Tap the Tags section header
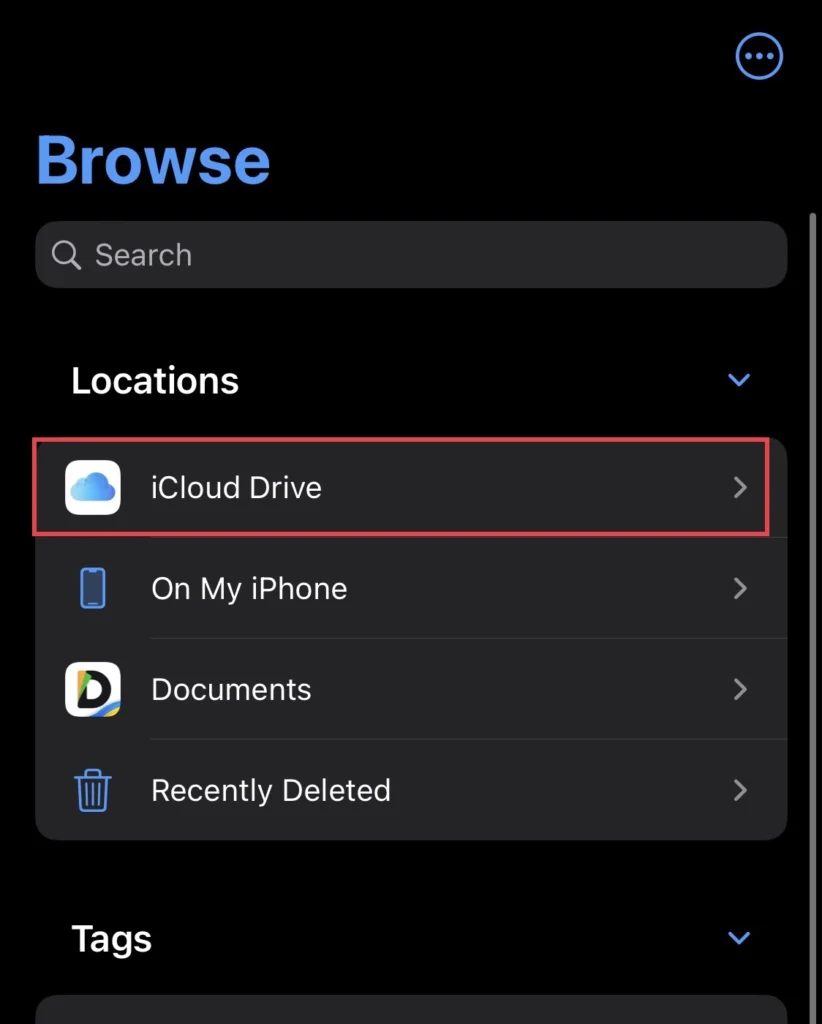The height and width of the screenshot is (1024, 822). tap(112, 939)
